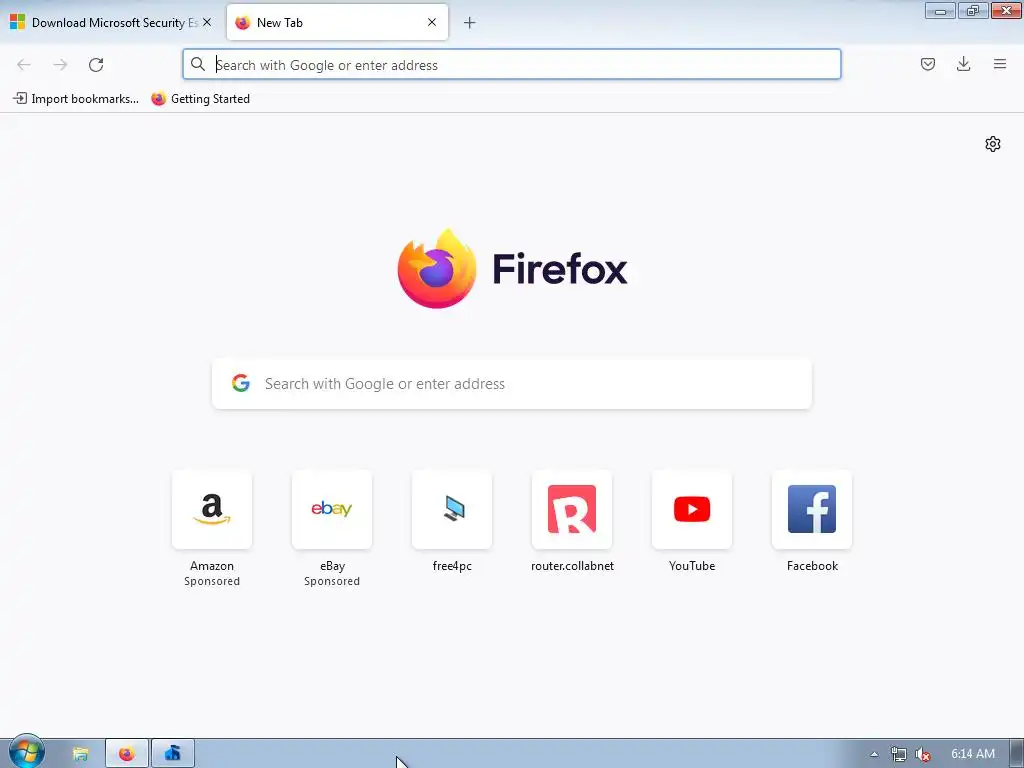This screenshot has height=768, width=1024.
Task: Switch to Download Microsoft Security Essentials tab
Action: (112, 22)
